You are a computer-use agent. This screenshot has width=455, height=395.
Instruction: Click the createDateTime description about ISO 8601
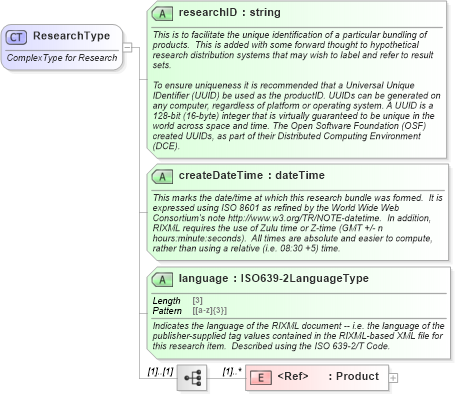tap(297, 223)
